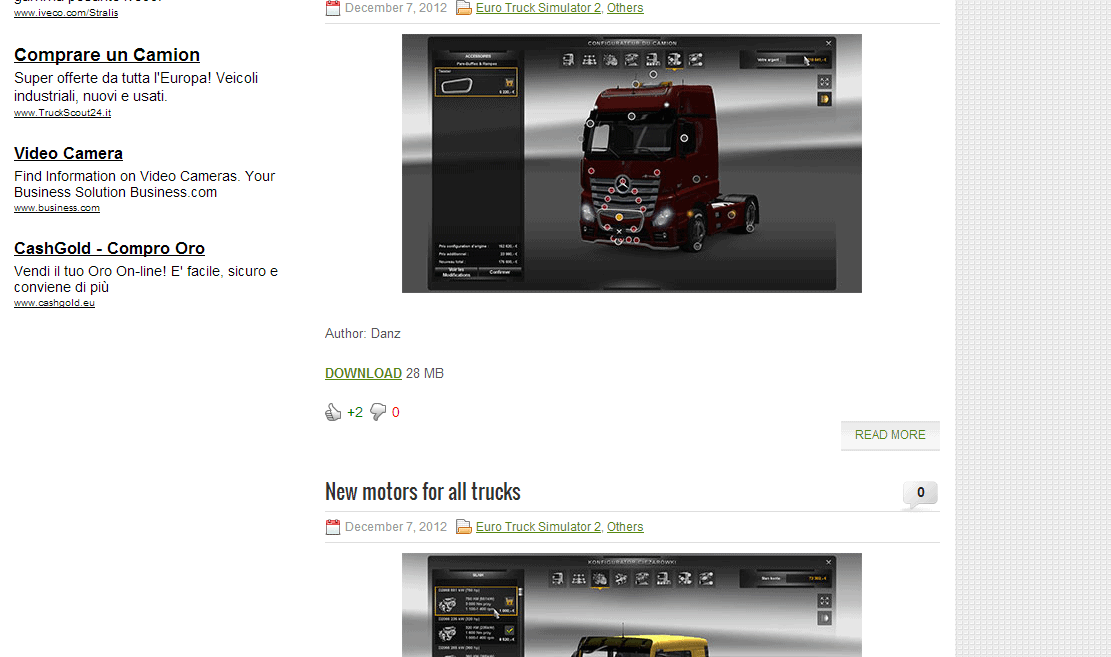Screen dimensions: 1111x657
Task: Open the Video Camera ad heading
Action: [x=68, y=153]
